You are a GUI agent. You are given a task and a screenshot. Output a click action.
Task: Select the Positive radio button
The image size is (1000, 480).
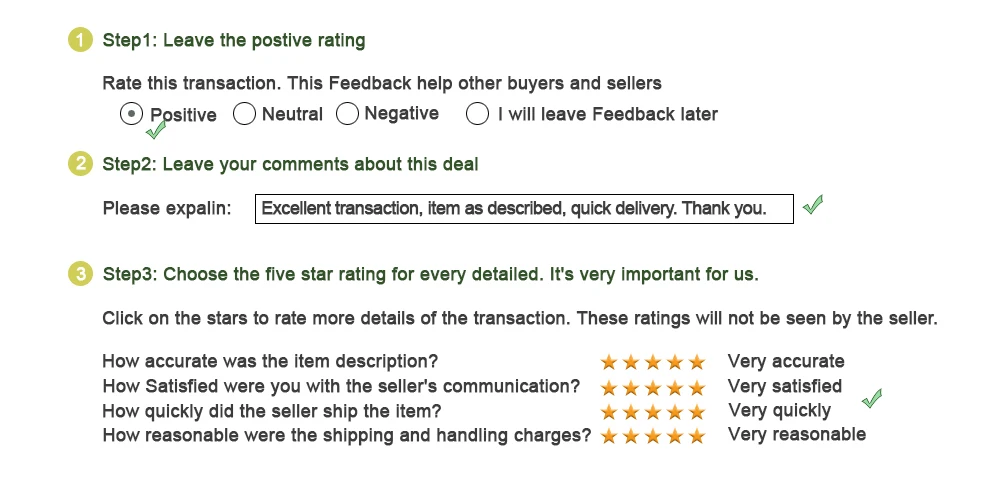(131, 114)
